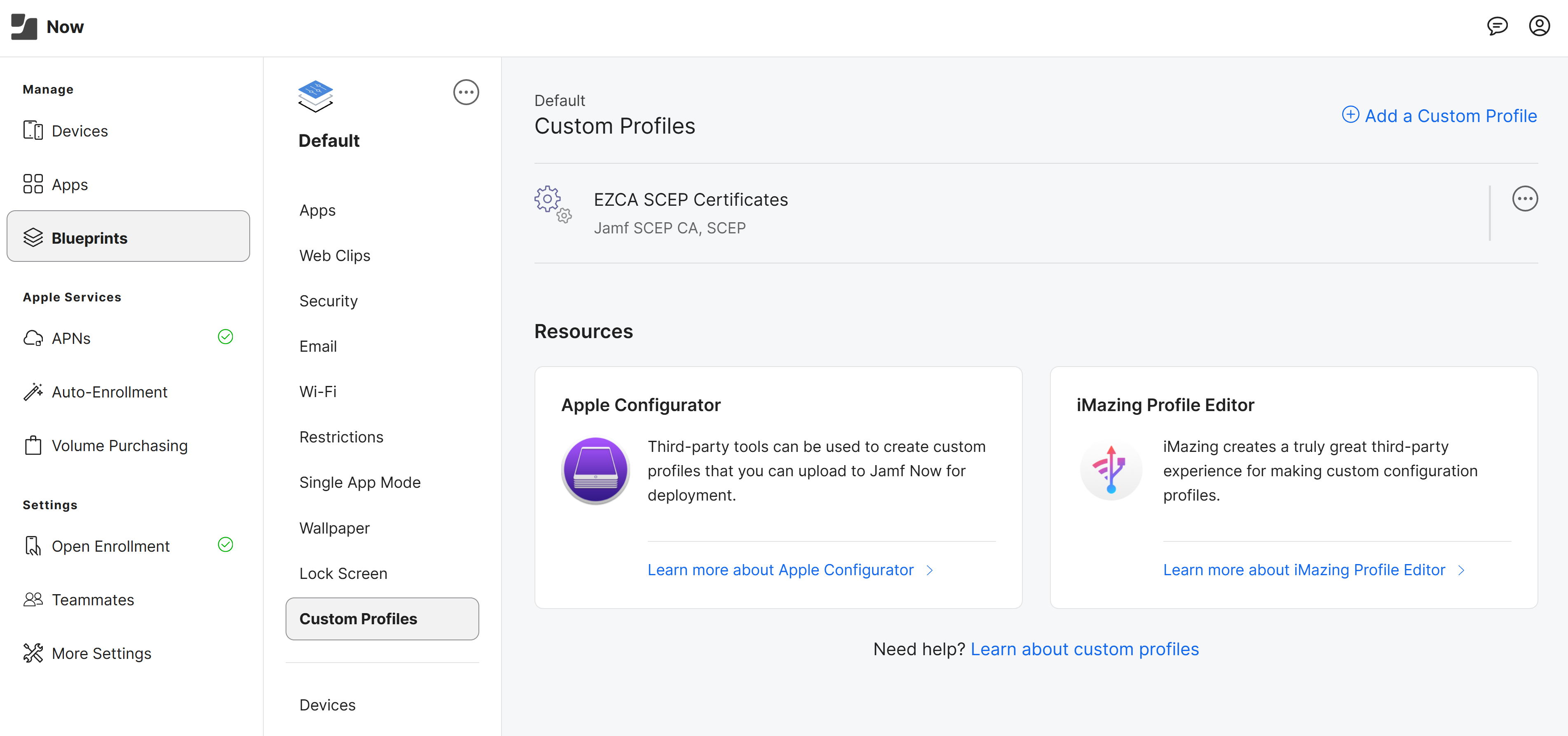Screen dimensions: 1568x736
Task: Click the SCEP gear icon on EZCA profile
Action: coord(552,207)
